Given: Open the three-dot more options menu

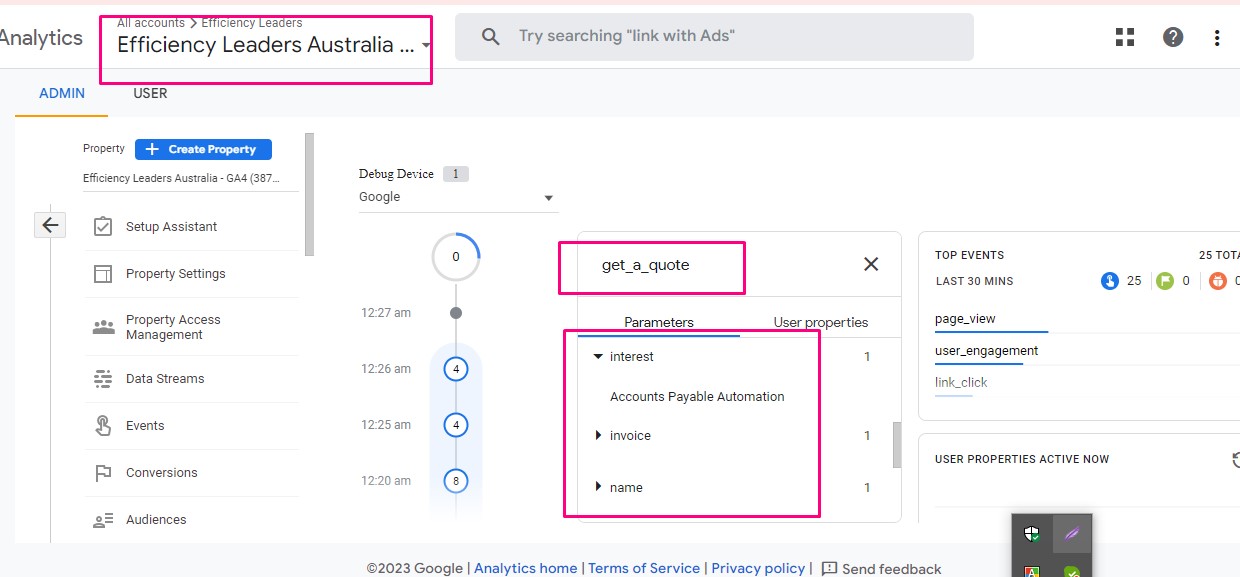Looking at the screenshot, I should coord(1217,38).
